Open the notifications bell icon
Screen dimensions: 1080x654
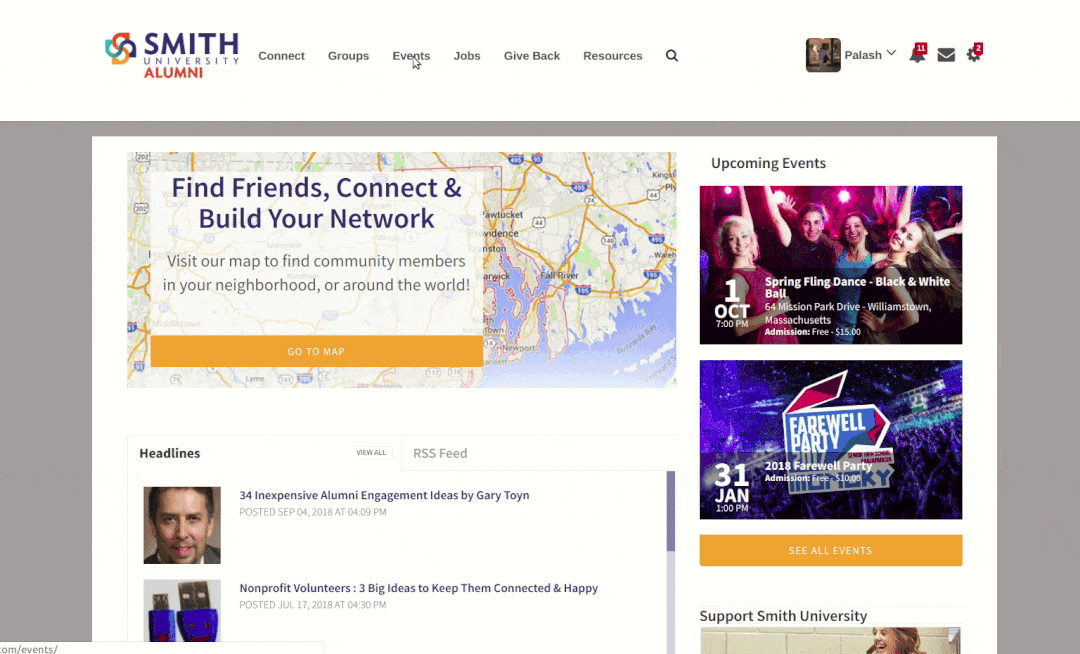pos(917,54)
